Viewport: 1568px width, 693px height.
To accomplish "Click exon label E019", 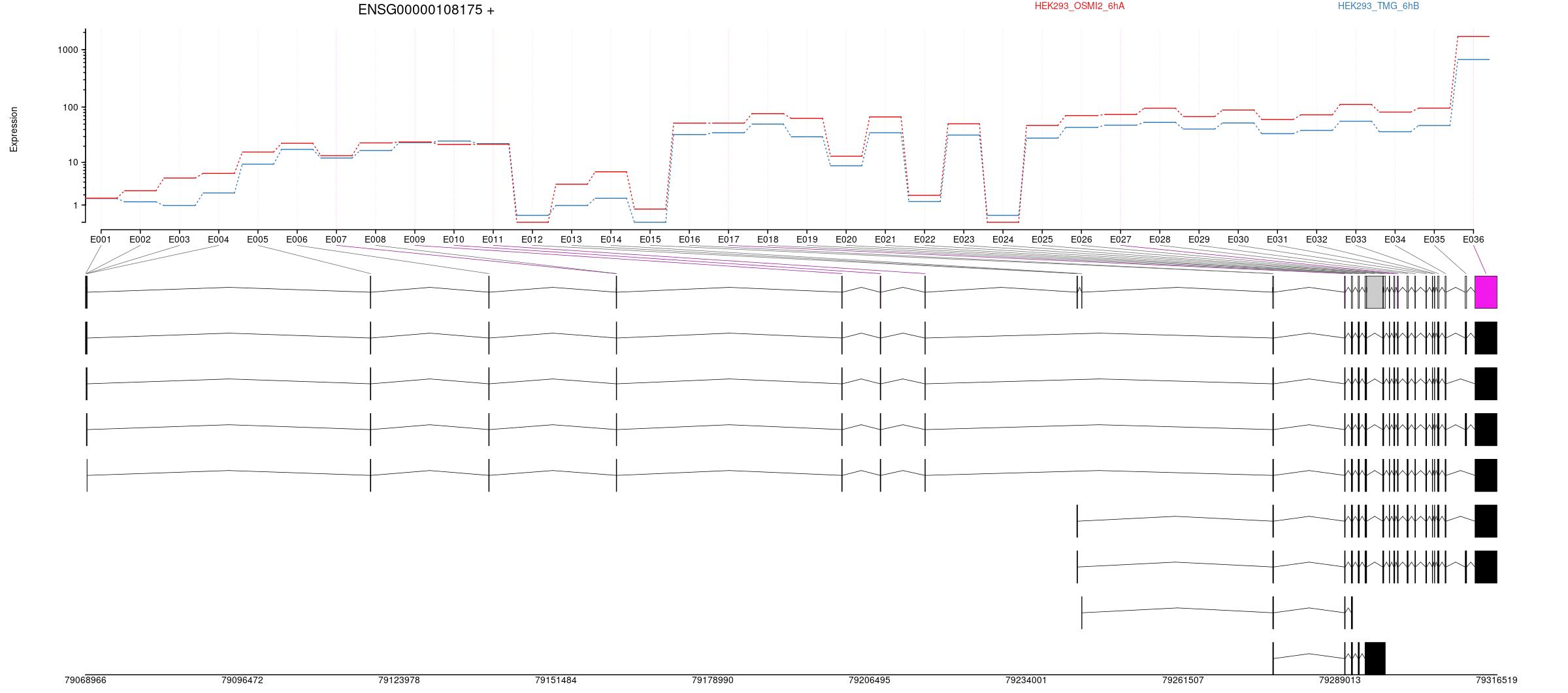I will pyautogui.click(x=807, y=239).
